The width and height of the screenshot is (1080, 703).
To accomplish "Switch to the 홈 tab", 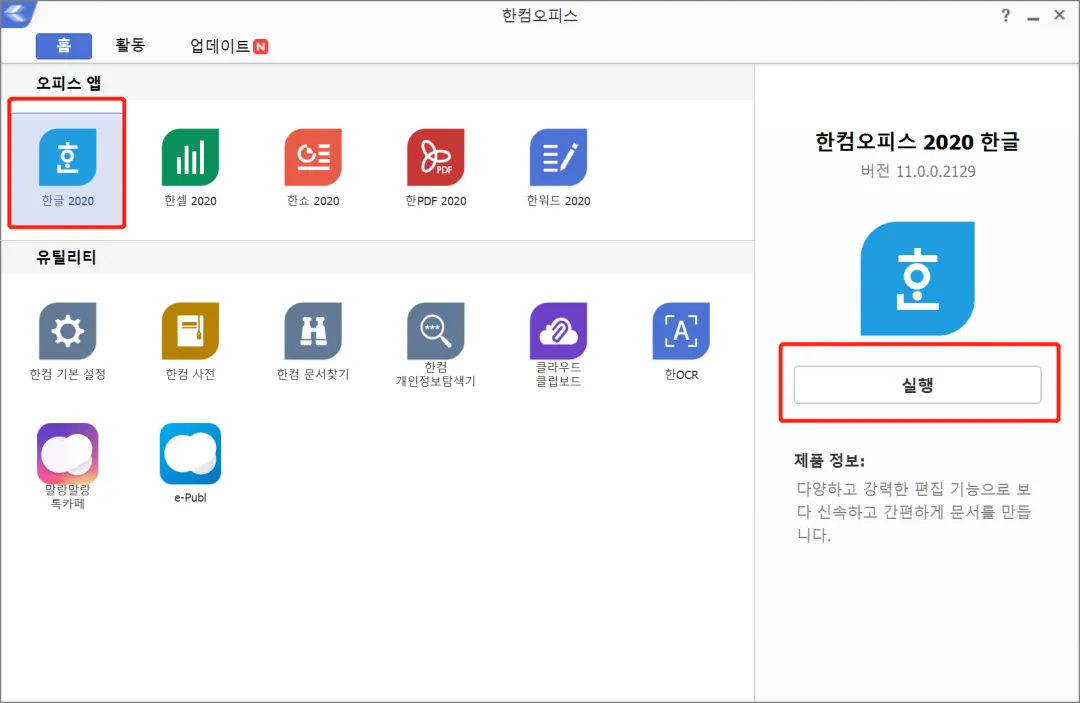I will [x=63, y=46].
